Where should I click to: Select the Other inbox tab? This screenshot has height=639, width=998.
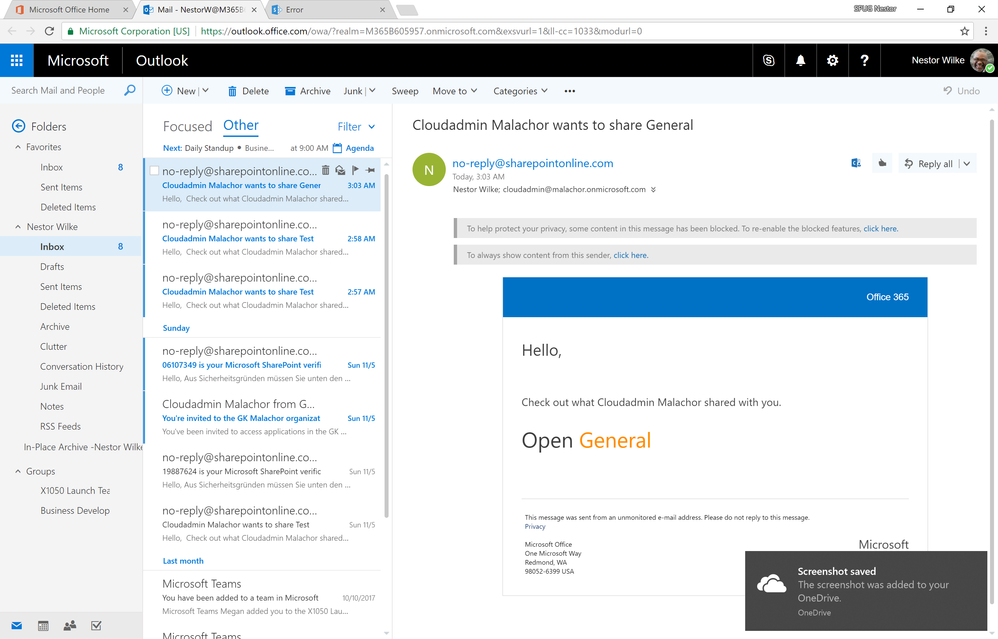tap(241, 125)
